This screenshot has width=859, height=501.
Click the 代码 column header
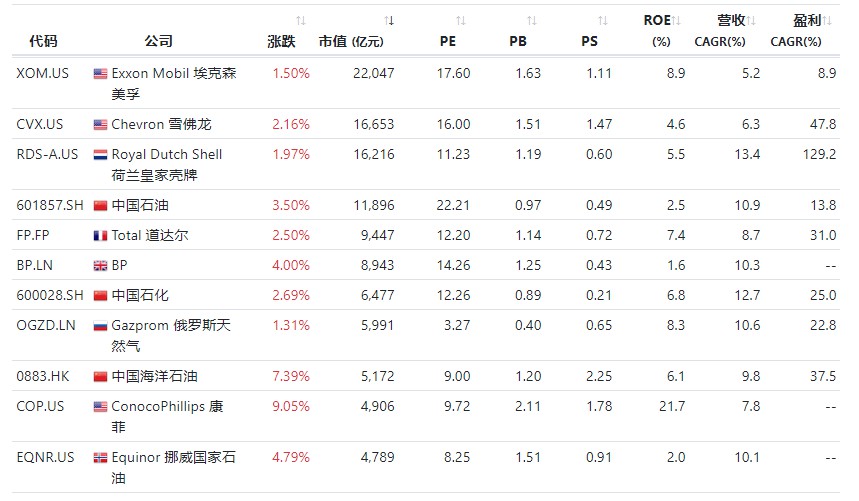[x=44, y=41]
